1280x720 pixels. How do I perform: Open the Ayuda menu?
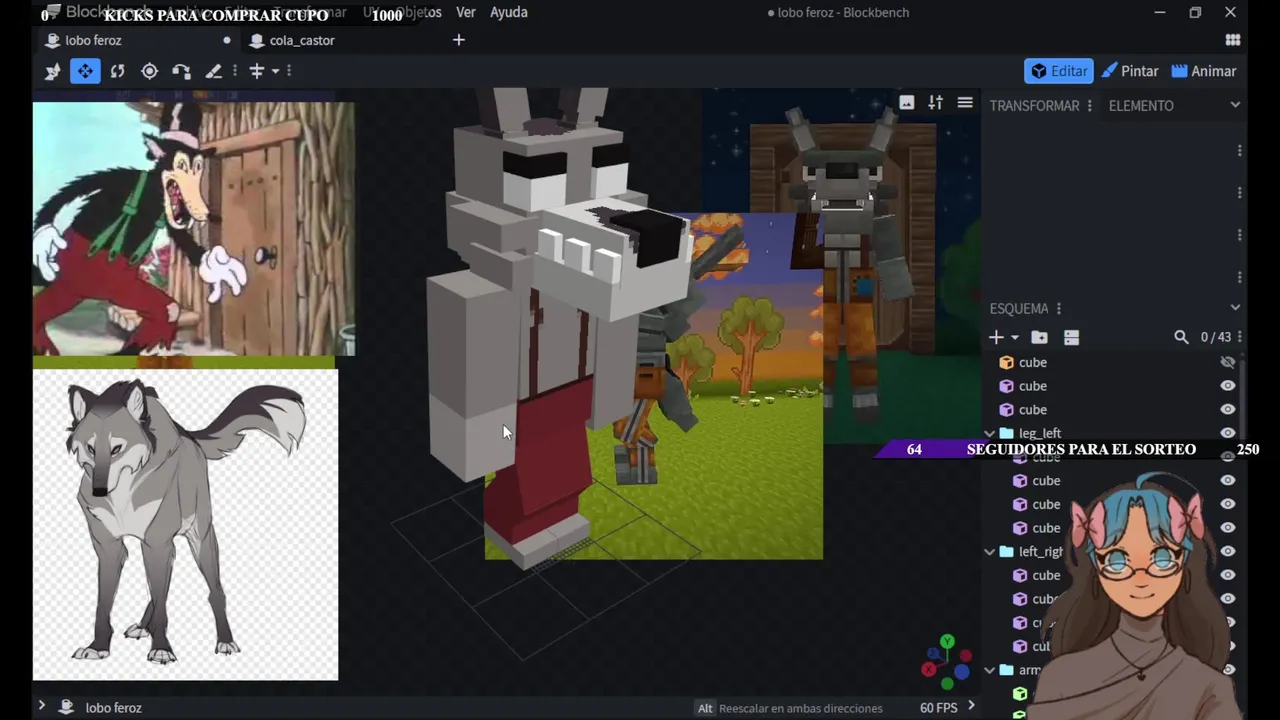pos(508,12)
